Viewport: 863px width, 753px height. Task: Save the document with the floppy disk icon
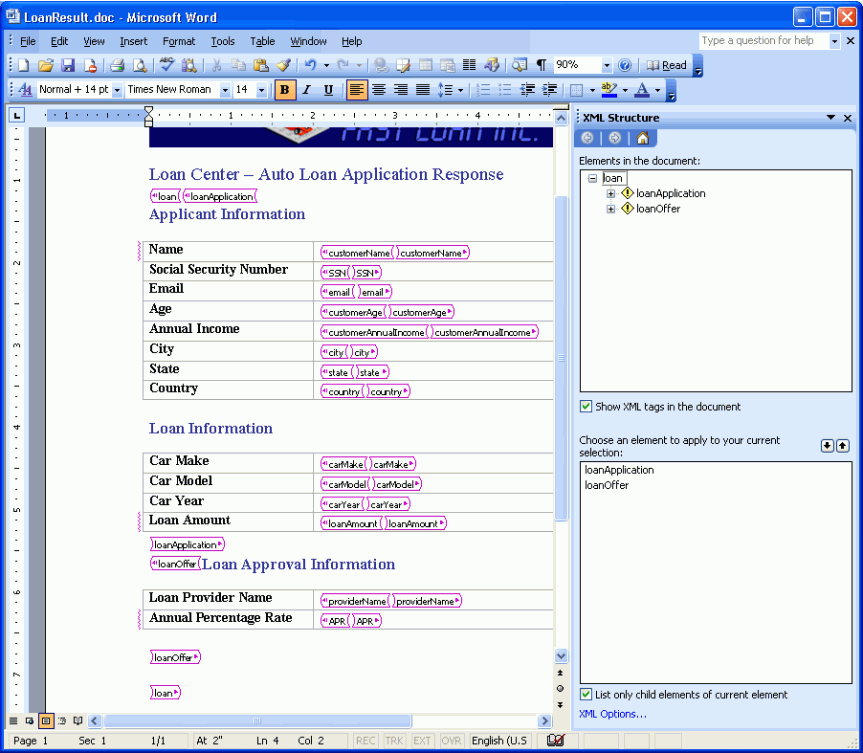68,66
